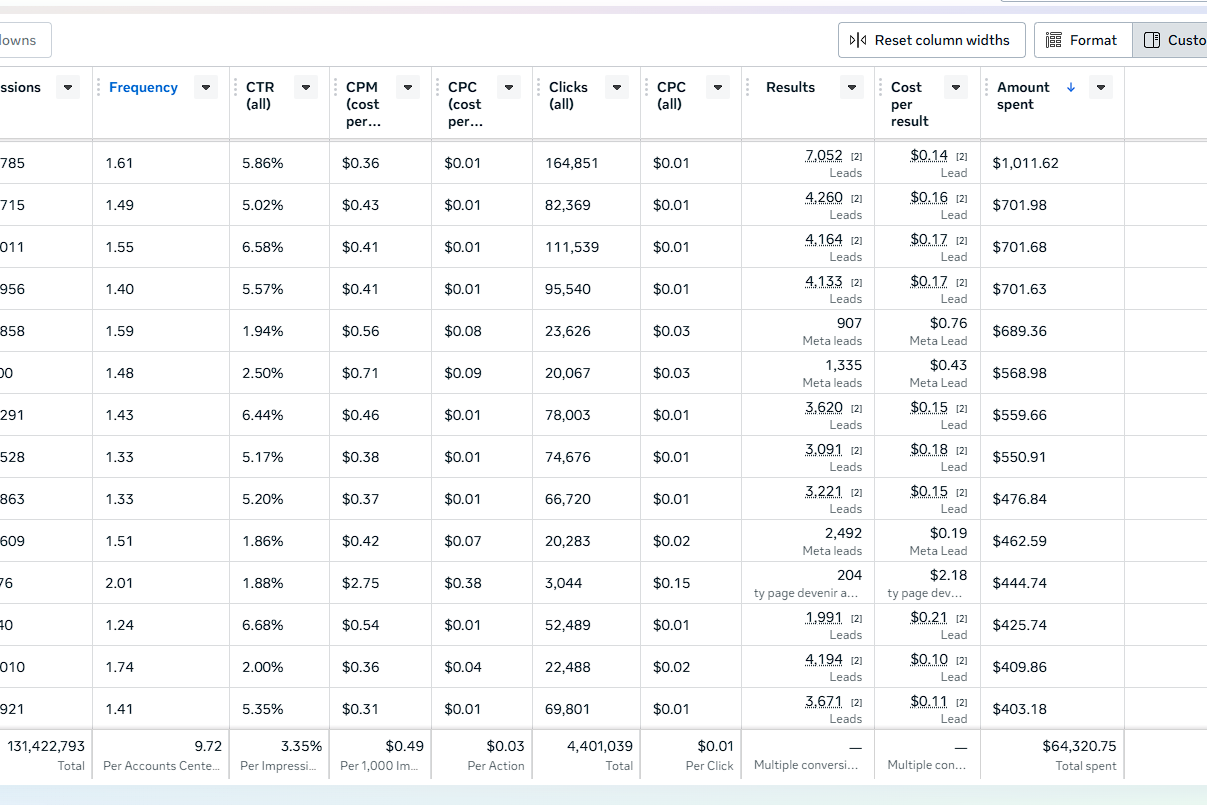Open the CPM column options dropdown
The height and width of the screenshot is (805, 1207).
(x=408, y=88)
